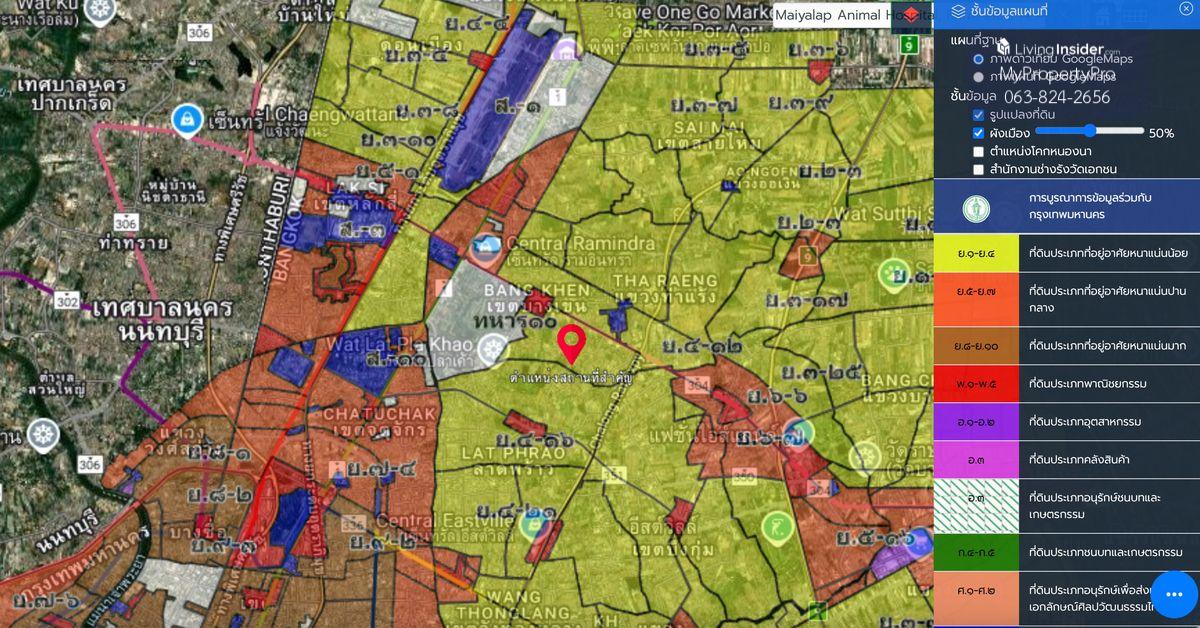Viewport: 1200px width, 628px height.
Task: Enable the ตำแหน่งโคกหนองนา checkbox
Action: (978, 151)
